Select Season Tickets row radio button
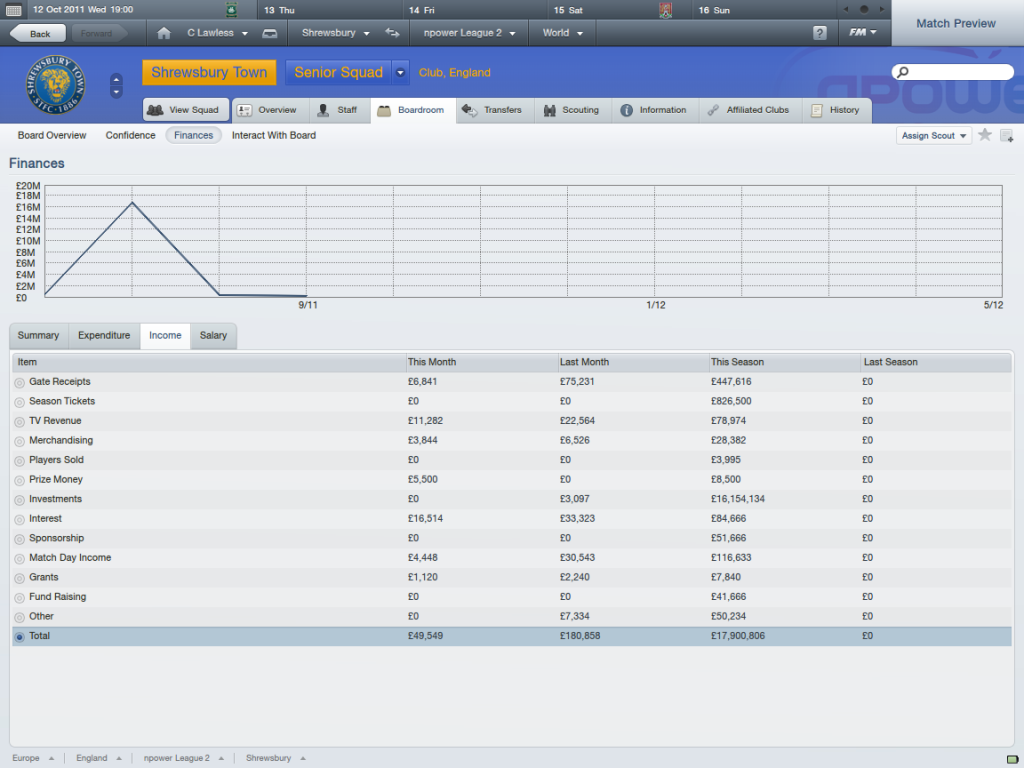This screenshot has width=1024, height=768. point(20,402)
